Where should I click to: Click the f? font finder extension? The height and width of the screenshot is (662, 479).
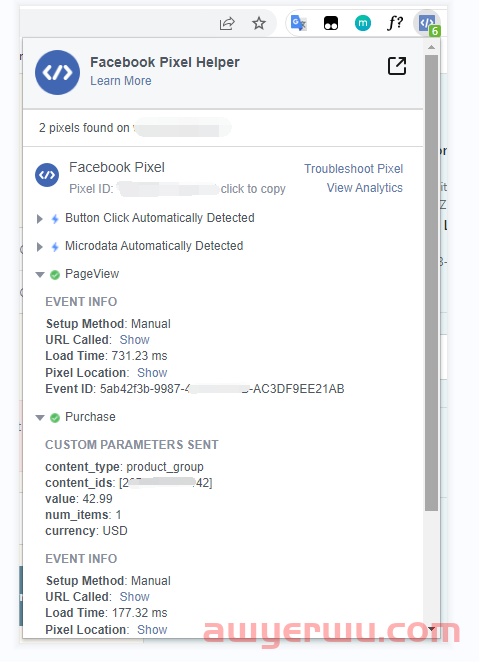pyautogui.click(x=395, y=23)
